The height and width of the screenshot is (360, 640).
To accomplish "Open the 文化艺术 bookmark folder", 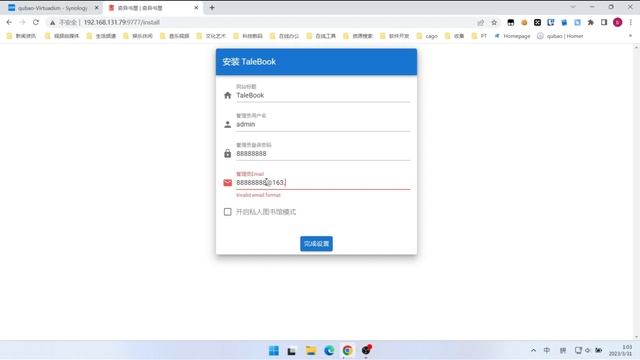I will pos(211,36).
